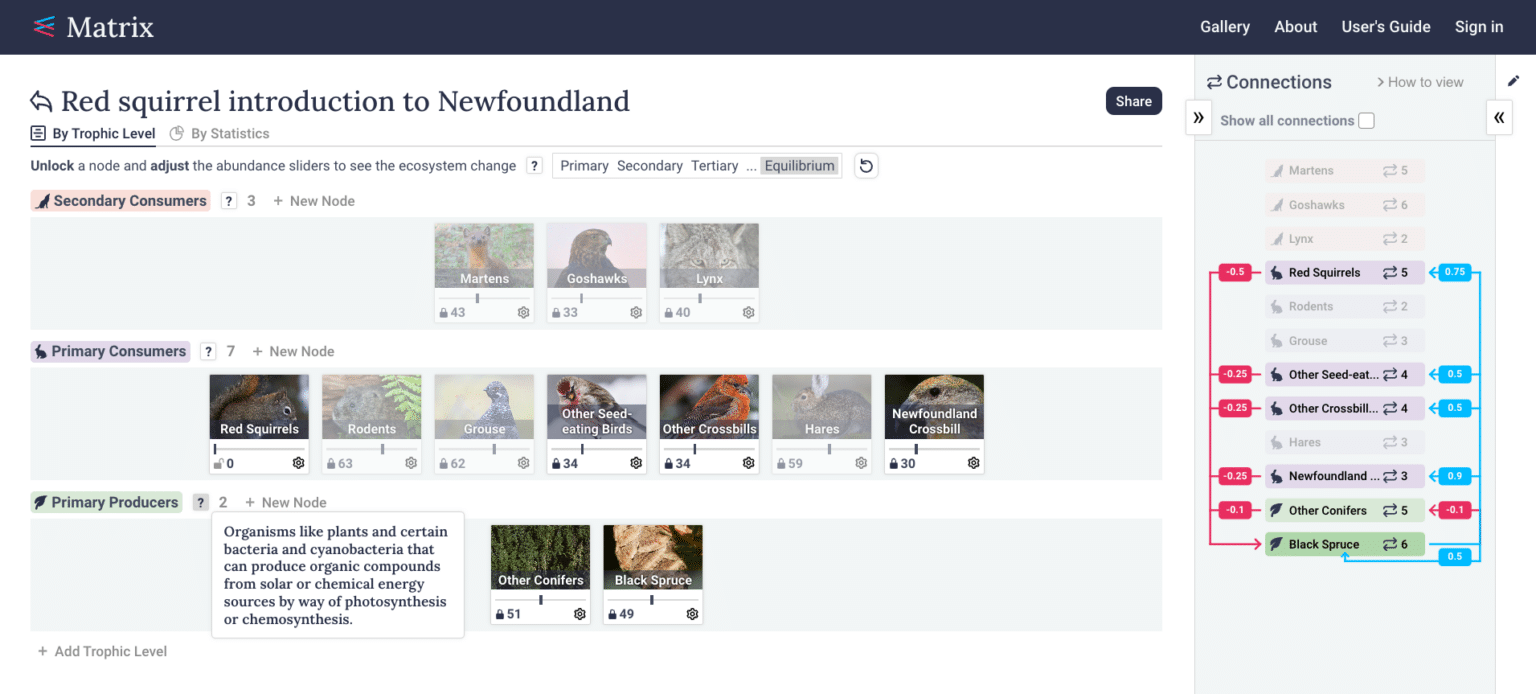The image size is (1536, 694).
Task: Click help icon next to Primary Producers
Action: (x=201, y=503)
